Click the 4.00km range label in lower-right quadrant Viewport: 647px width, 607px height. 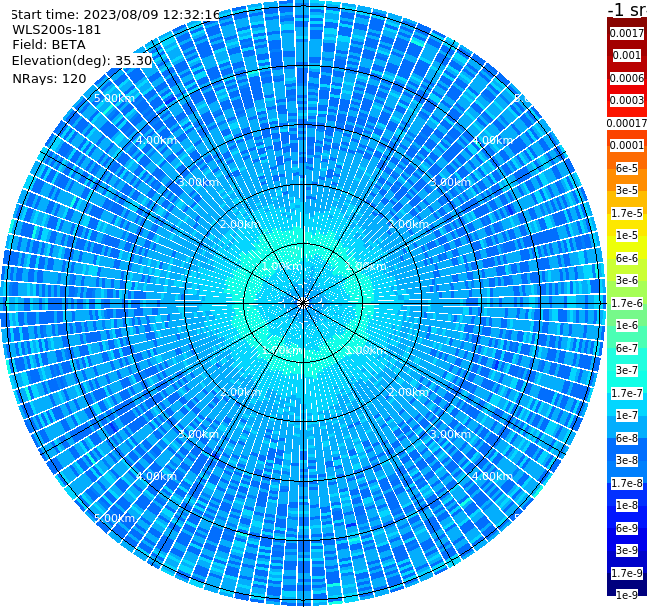coord(493,476)
